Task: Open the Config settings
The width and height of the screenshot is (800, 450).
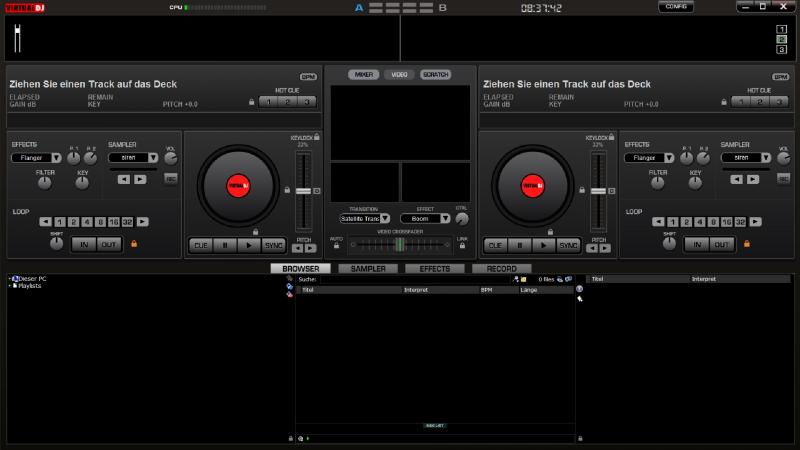Action: pyautogui.click(x=676, y=7)
